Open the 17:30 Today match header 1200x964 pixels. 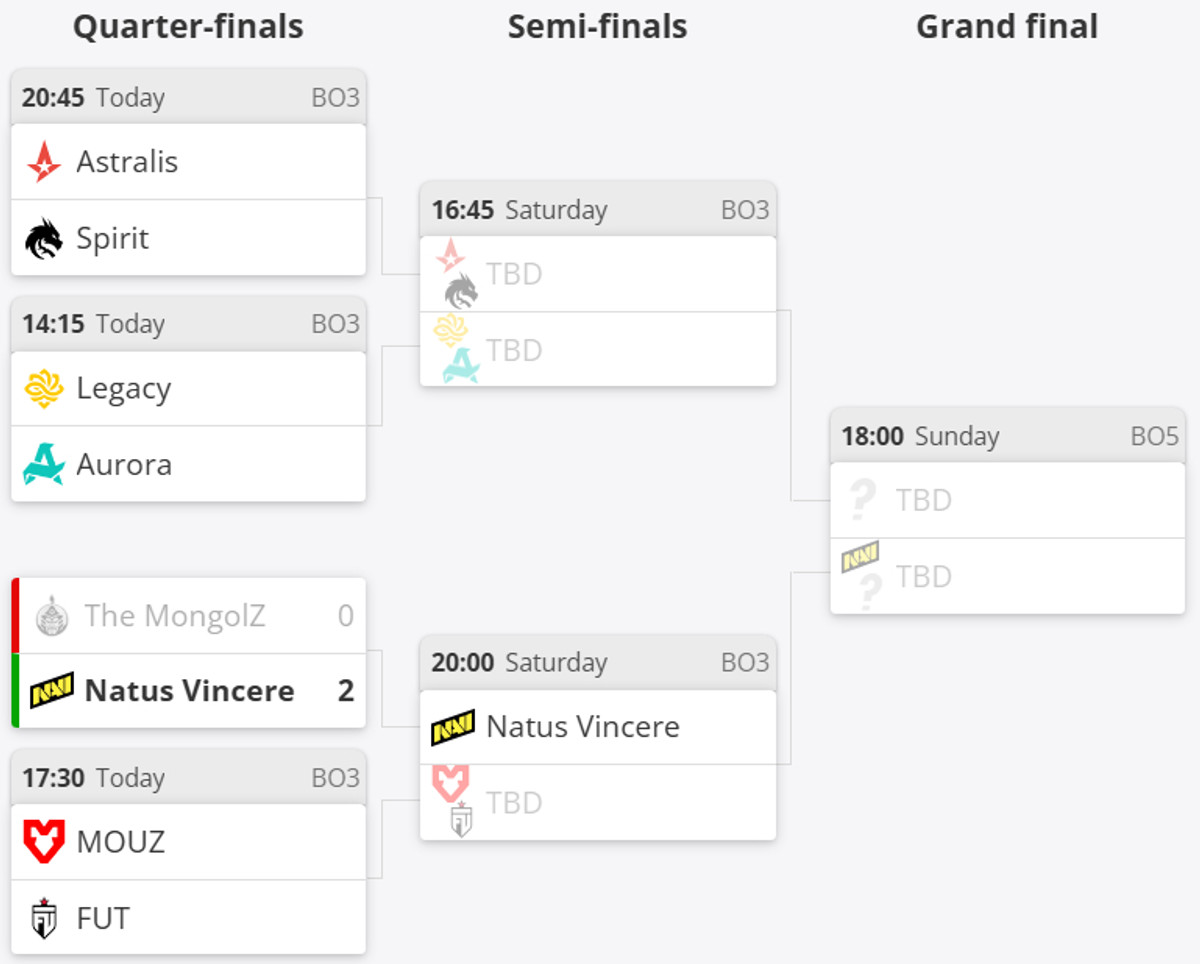click(x=188, y=778)
